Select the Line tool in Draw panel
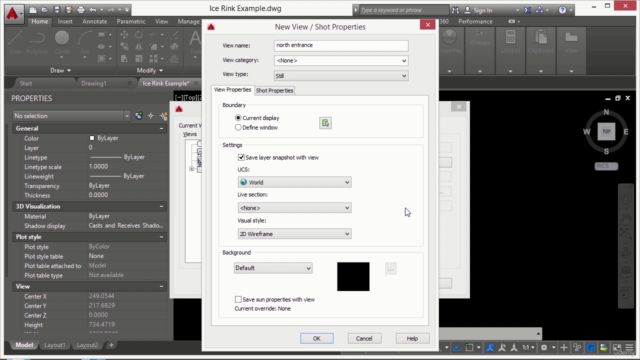Image resolution: width=640 pixels, height=360 pixels. tap(15, 42)
